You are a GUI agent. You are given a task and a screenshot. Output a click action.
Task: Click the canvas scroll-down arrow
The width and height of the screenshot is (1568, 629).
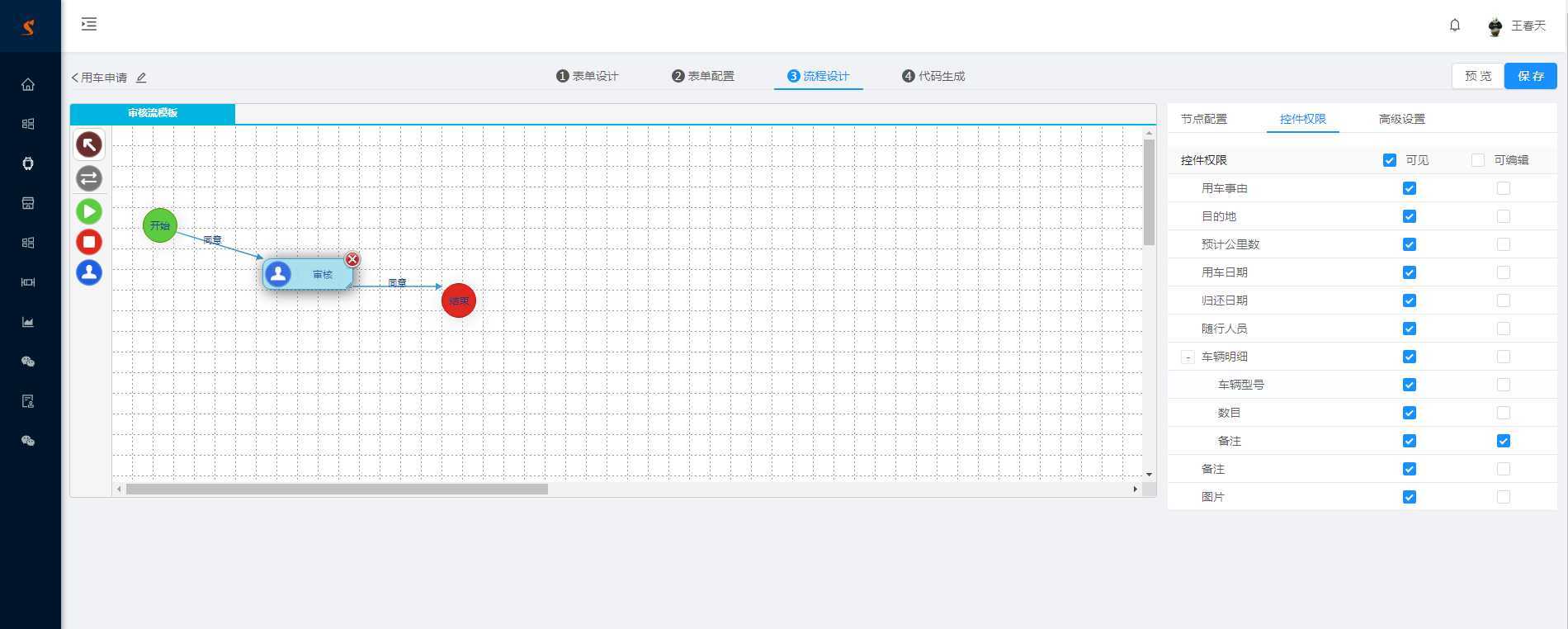click(x=1149, y=475)
